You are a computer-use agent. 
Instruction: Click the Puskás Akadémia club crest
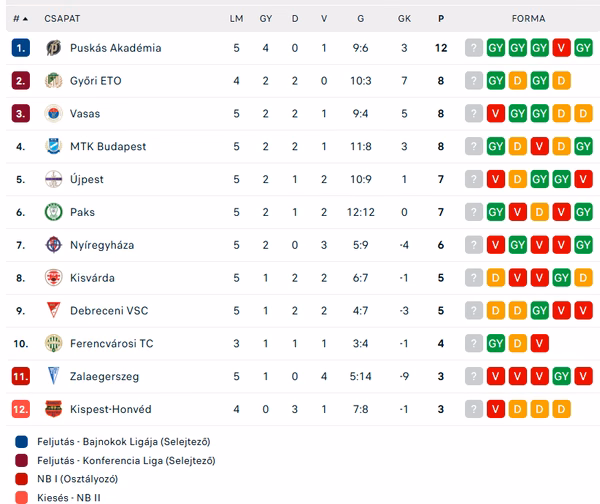[54, 48]
